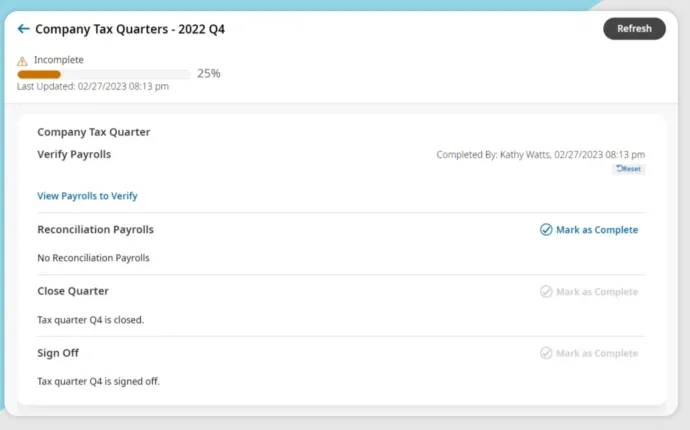Click the checkmark icon for Reconciliation Payrolls

[546, 230]
